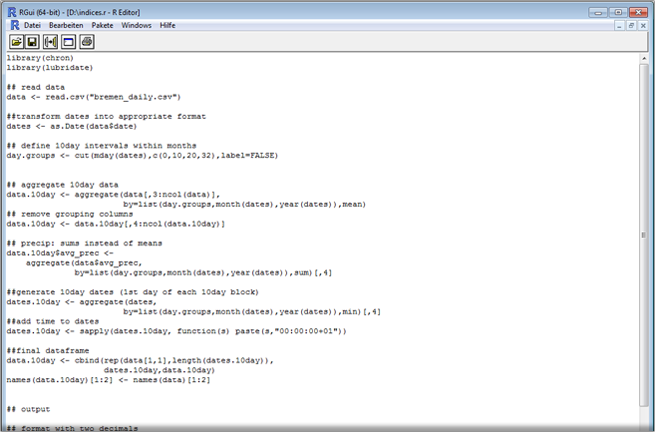Minimize the inner R Editor document window
The height and width of the screenshot is (432, 655).
[x=619, y=26]
